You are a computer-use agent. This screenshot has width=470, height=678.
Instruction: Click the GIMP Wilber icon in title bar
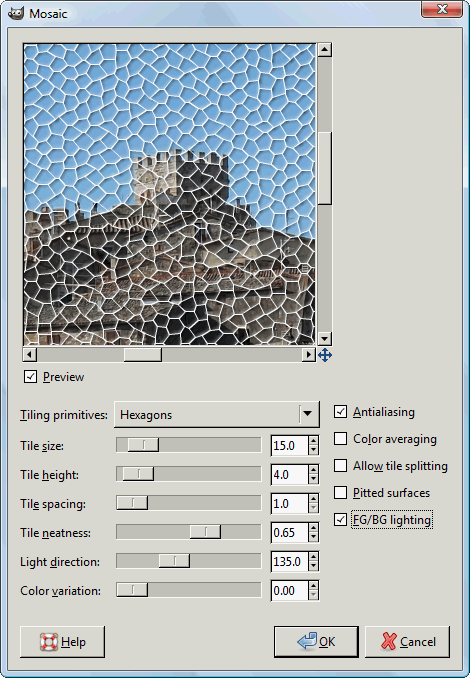[x=16, y=13]
